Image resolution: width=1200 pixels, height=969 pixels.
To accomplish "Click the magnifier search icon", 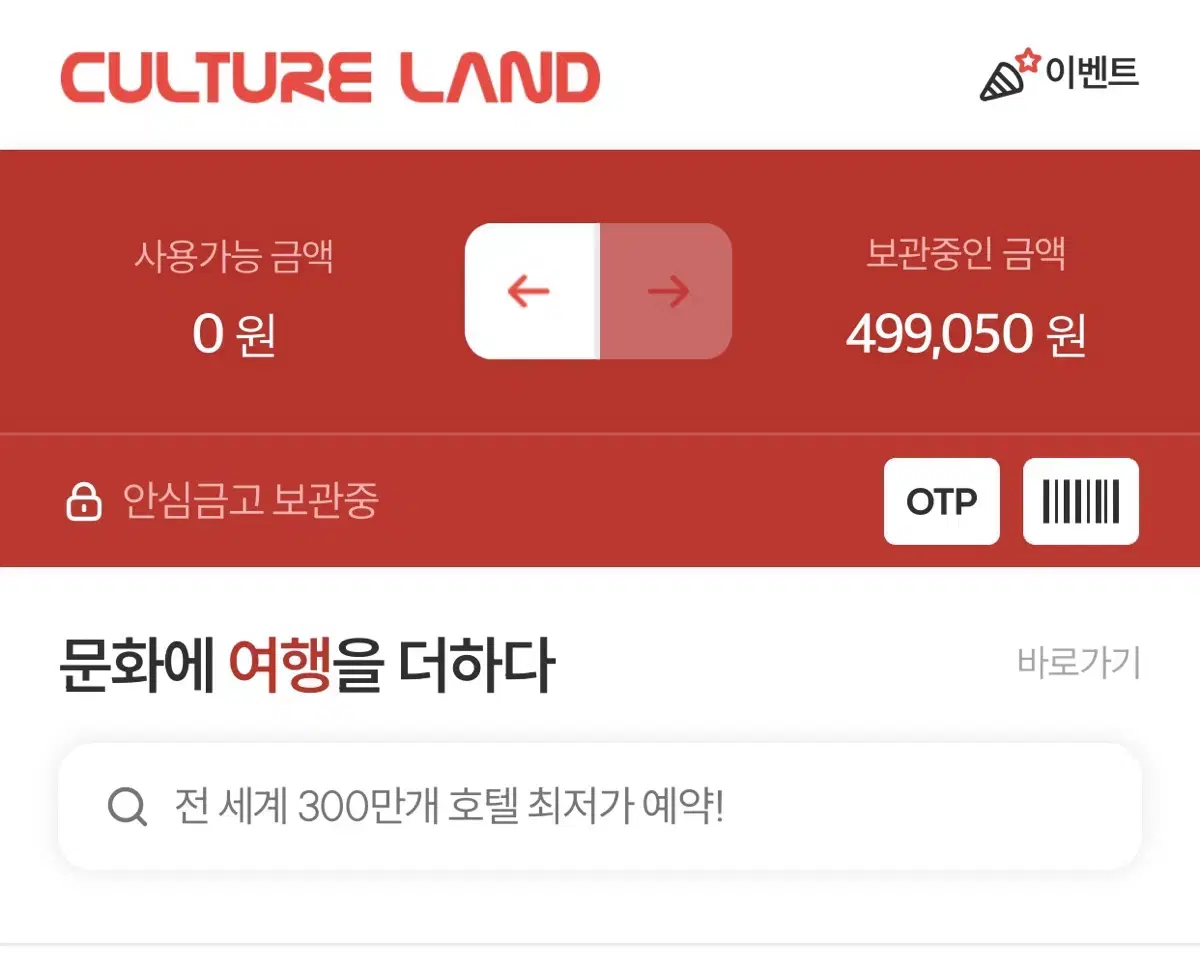I will point(128,806).
